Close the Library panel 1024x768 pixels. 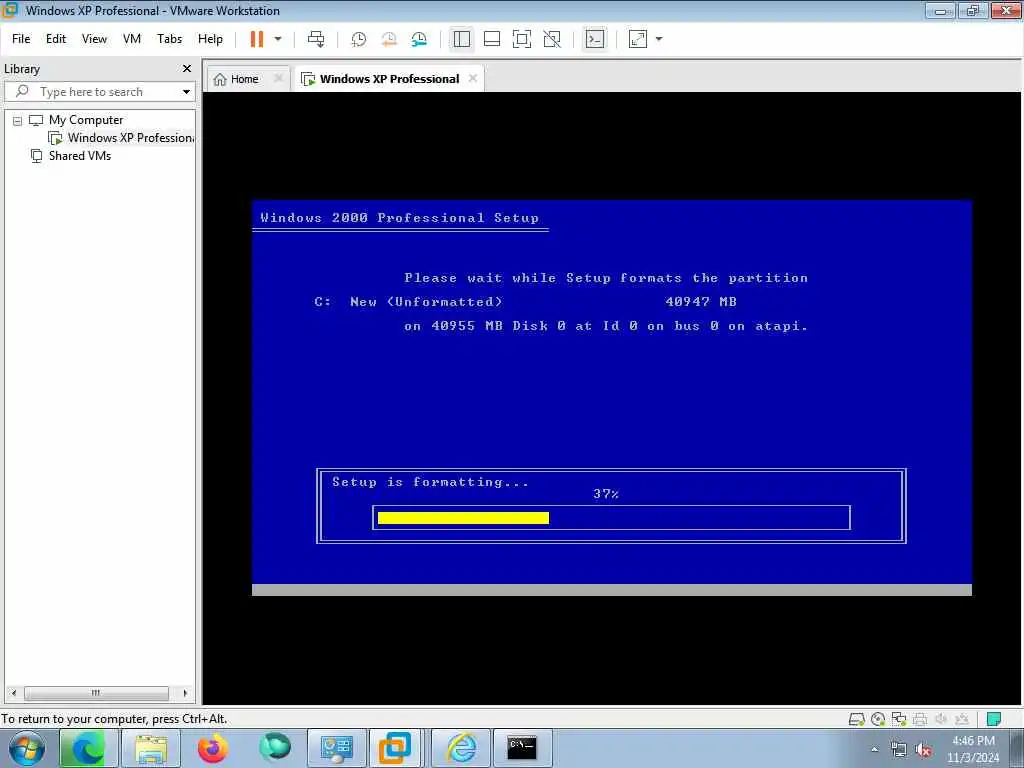coord(187,69)
